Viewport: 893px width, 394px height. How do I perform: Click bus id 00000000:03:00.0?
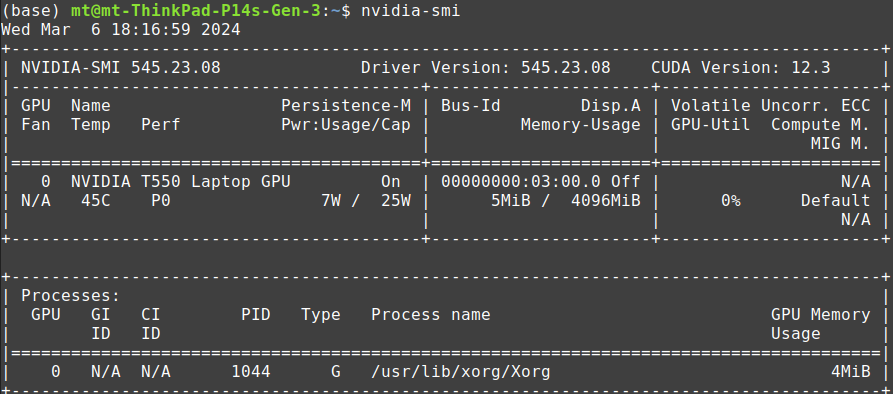tap(521, 182)
